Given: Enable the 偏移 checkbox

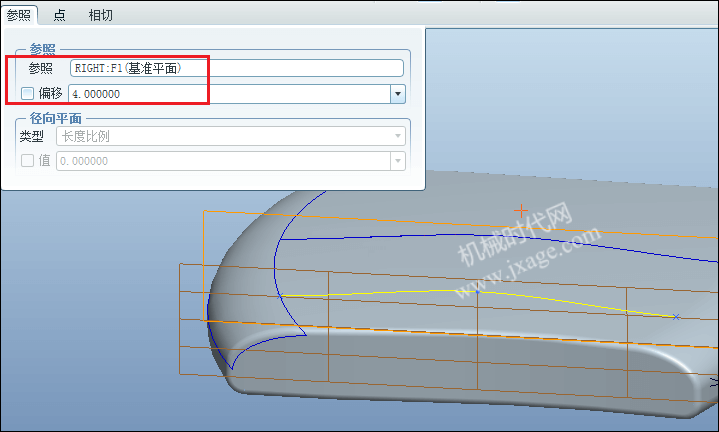Looking at the screenshot, I should (28, 94).
